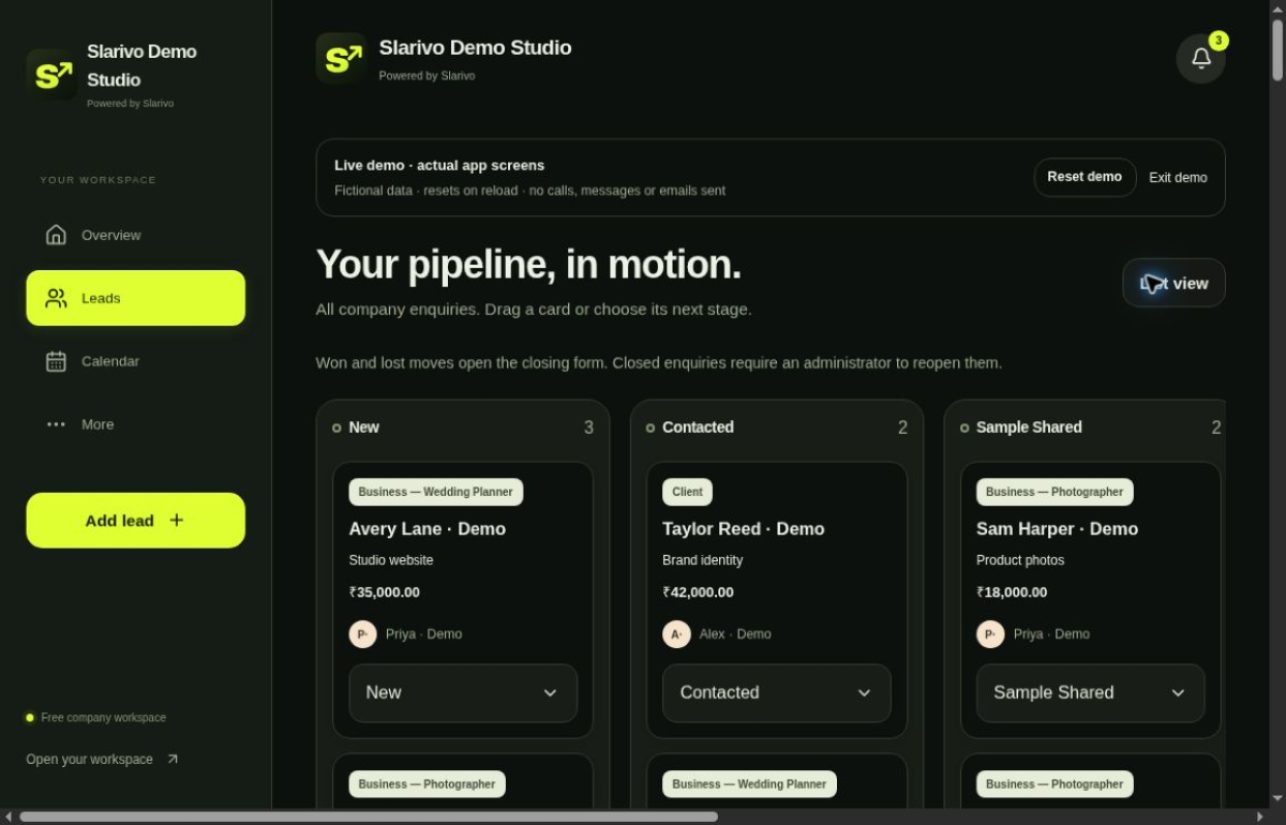Open the stage dropdown on the Avery Lane card

[463, 692]
